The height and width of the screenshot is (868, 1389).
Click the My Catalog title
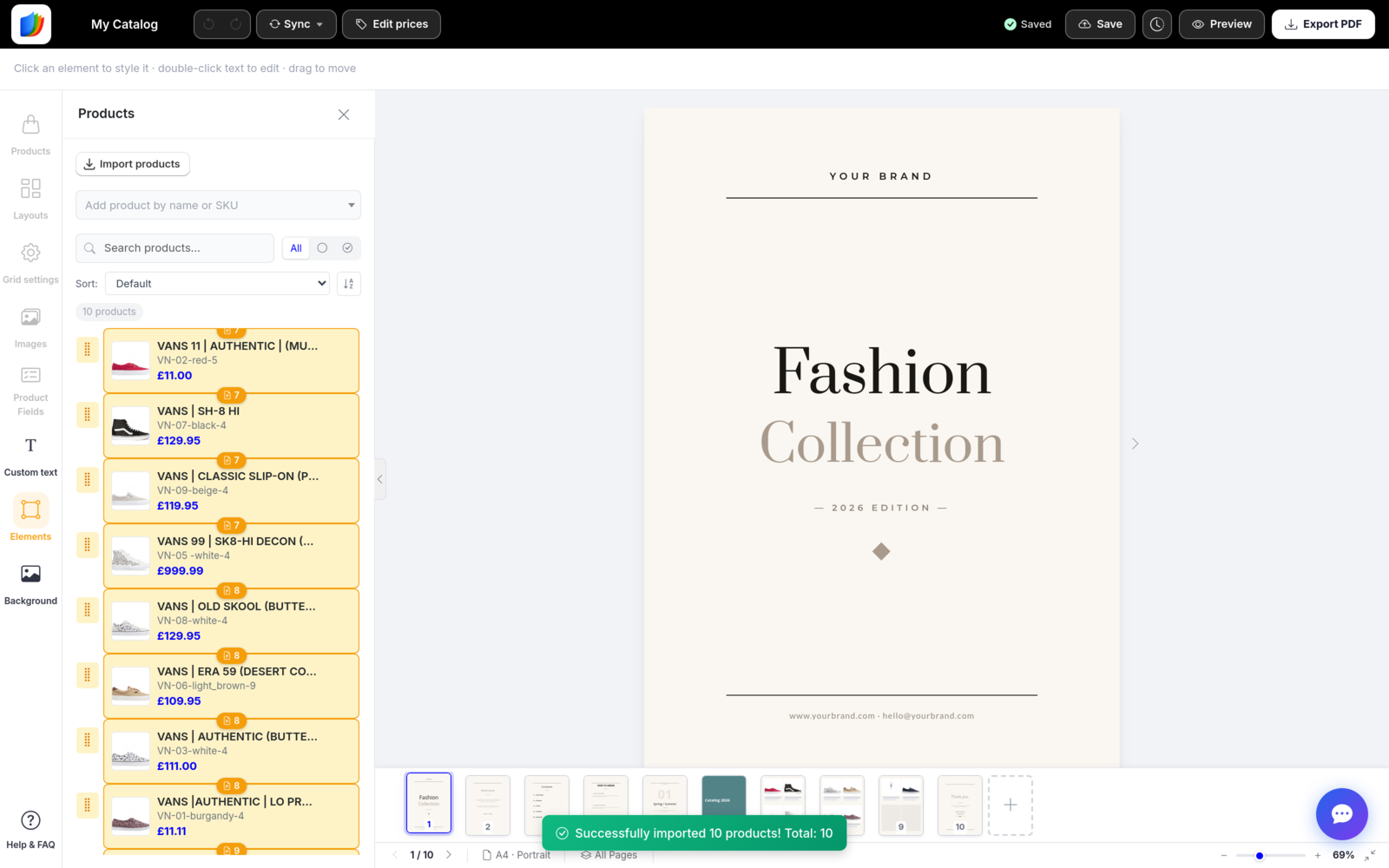(x=124, y=24)
